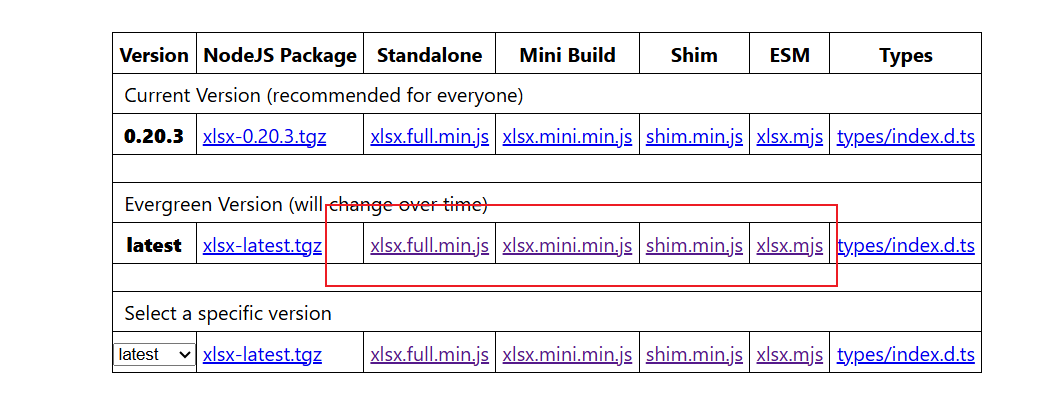Open Current Version types/index.d.ts link
The width and height of the screenshot is (1059, 414).
point(906,137)
